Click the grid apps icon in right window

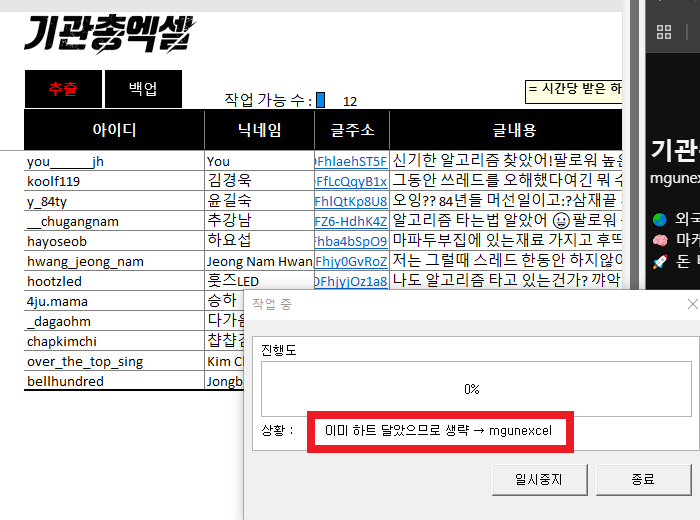(x=664, y=32)
